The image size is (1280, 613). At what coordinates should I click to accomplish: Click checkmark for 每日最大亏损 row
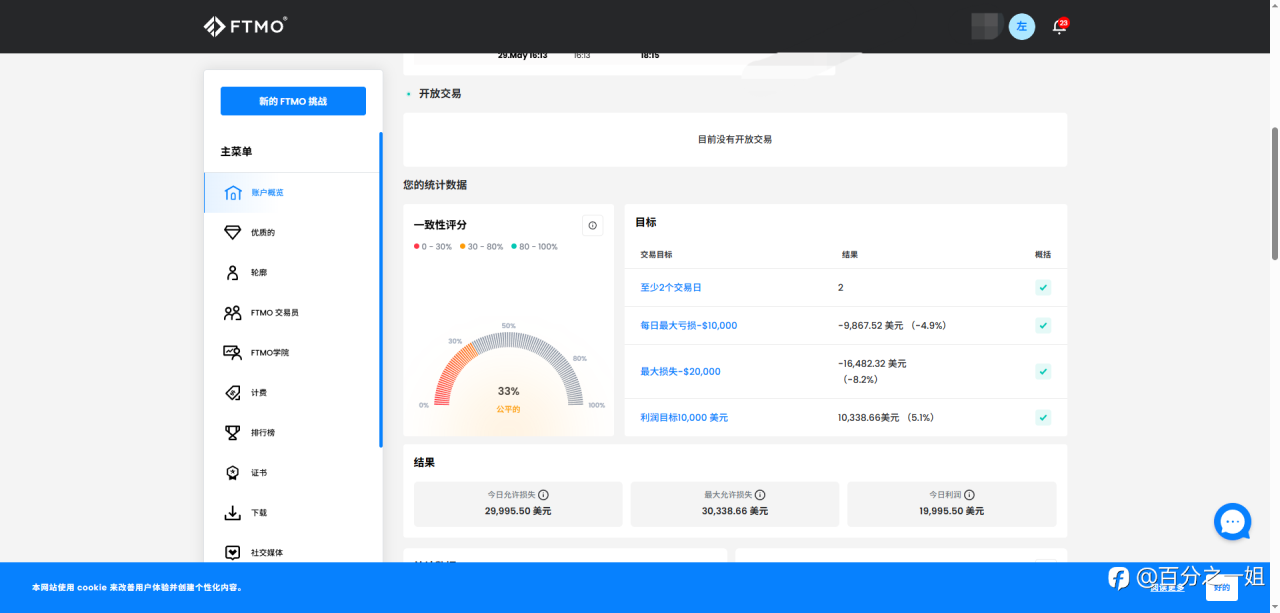coord(1043,326)
